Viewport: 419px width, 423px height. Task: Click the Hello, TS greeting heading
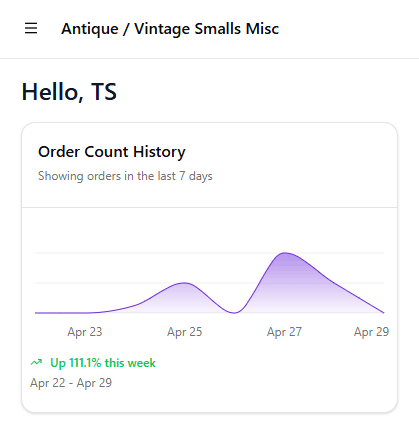tap(69, 92)
